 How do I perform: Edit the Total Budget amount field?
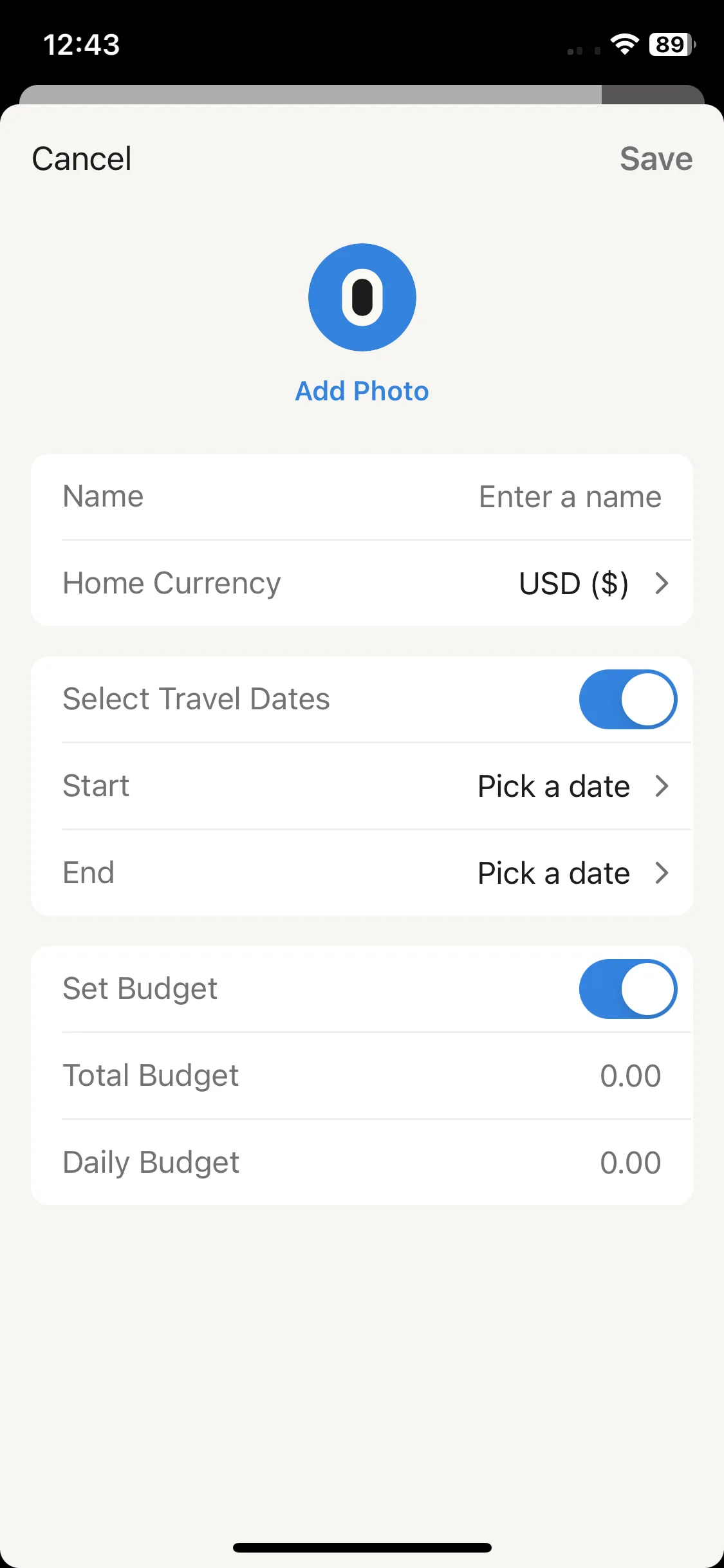[631, 1076]
